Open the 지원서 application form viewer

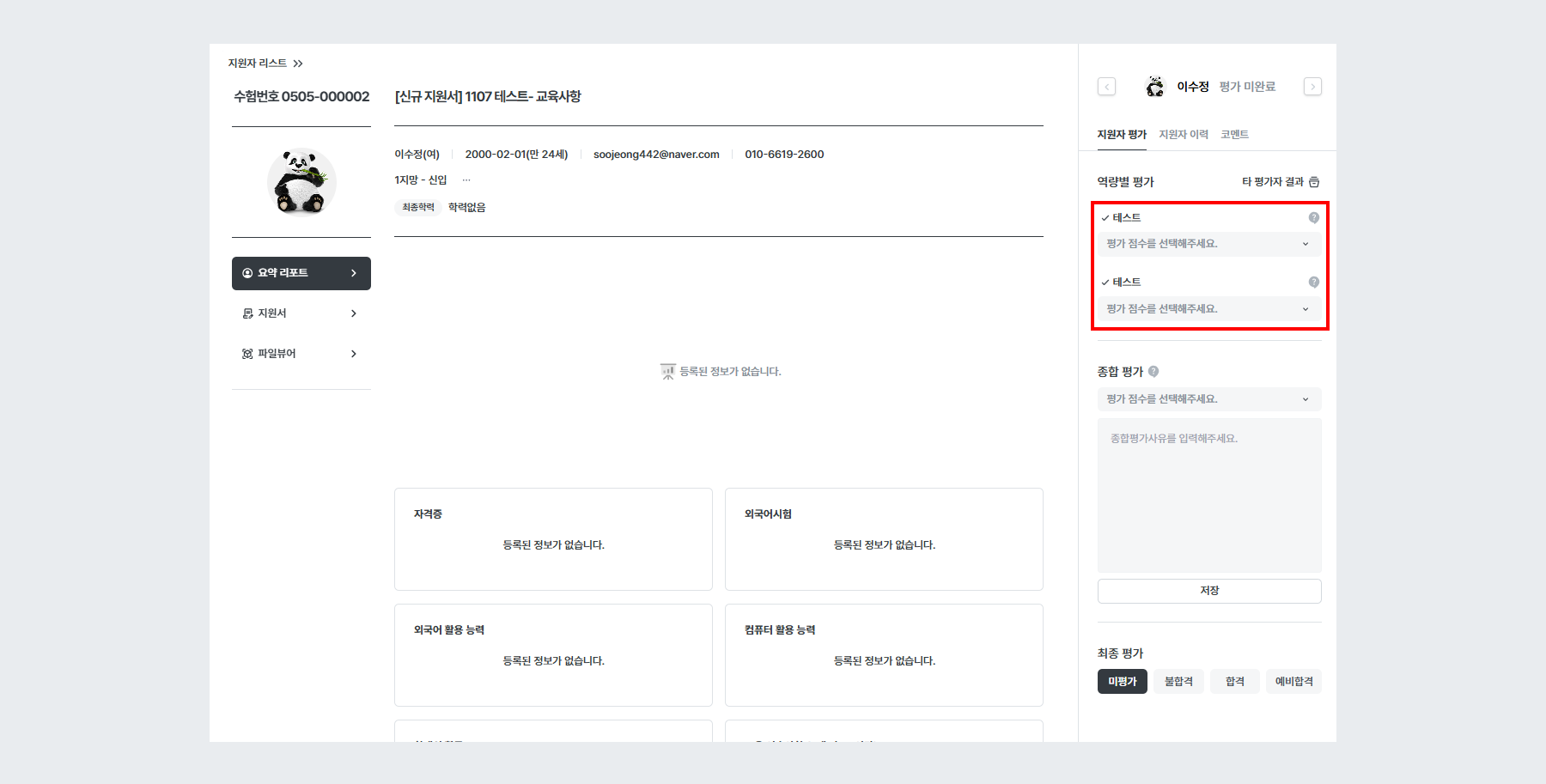(x=301, y=313)
